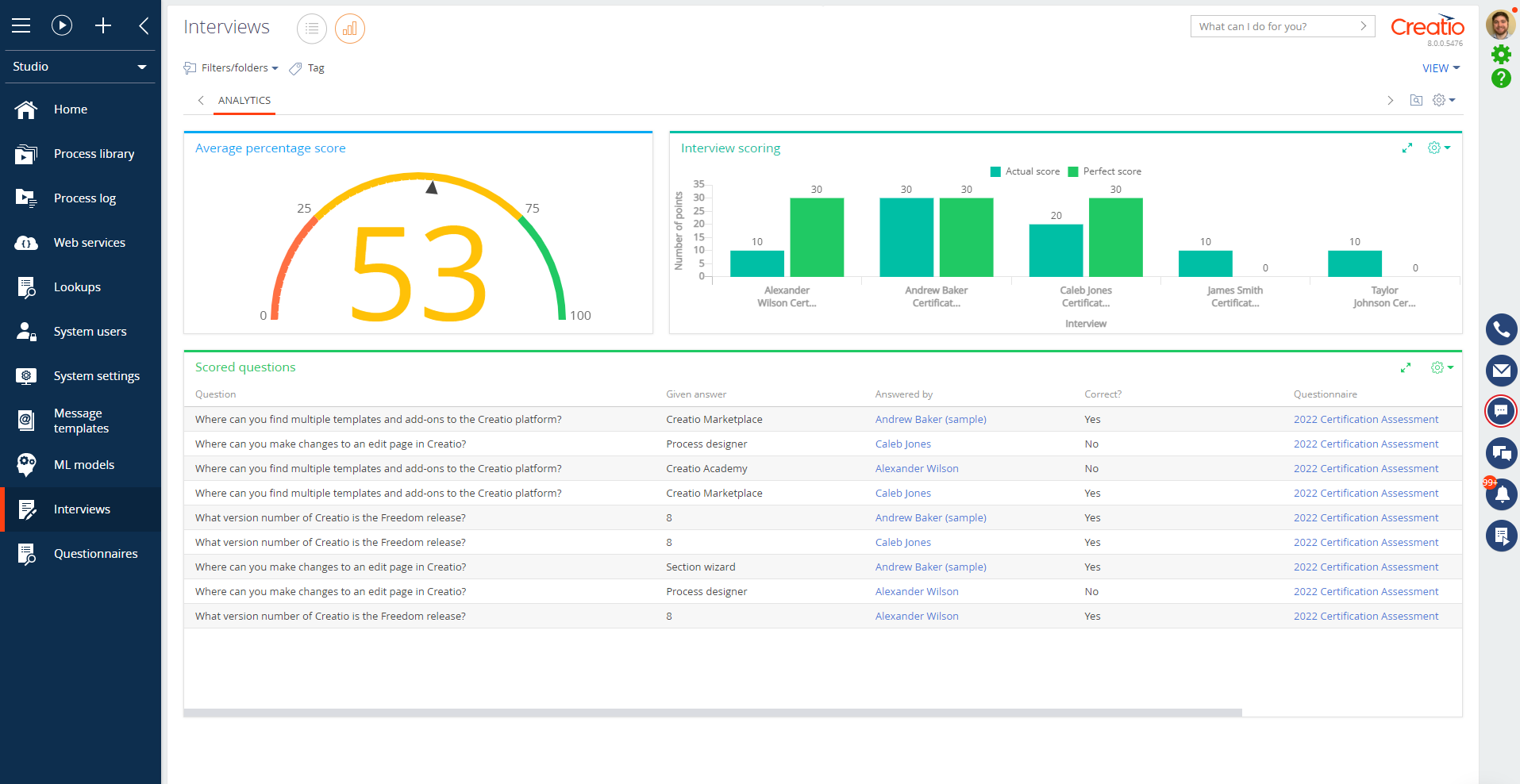Open Caleb Jones link for Process designer answer
Viewport: 1520px width, 784px height.
click(x=903, y=444)
